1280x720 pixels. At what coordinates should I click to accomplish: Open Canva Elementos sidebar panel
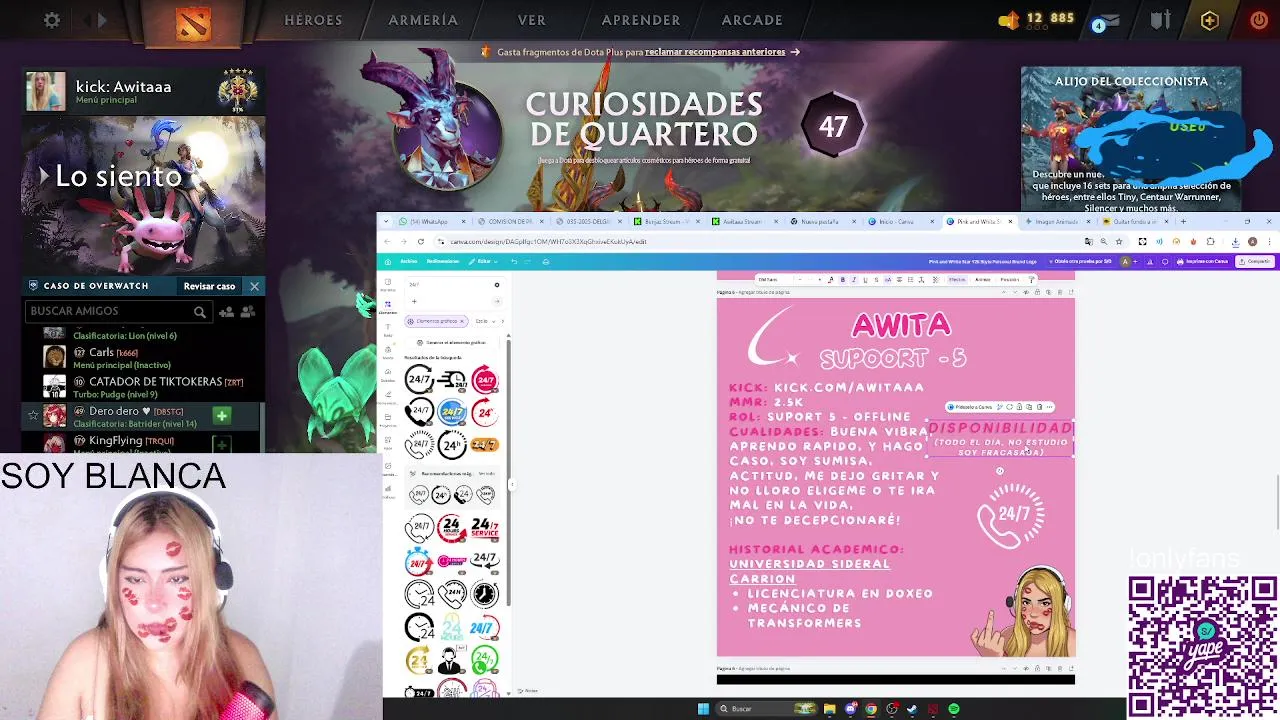click(x=388, y=308)
